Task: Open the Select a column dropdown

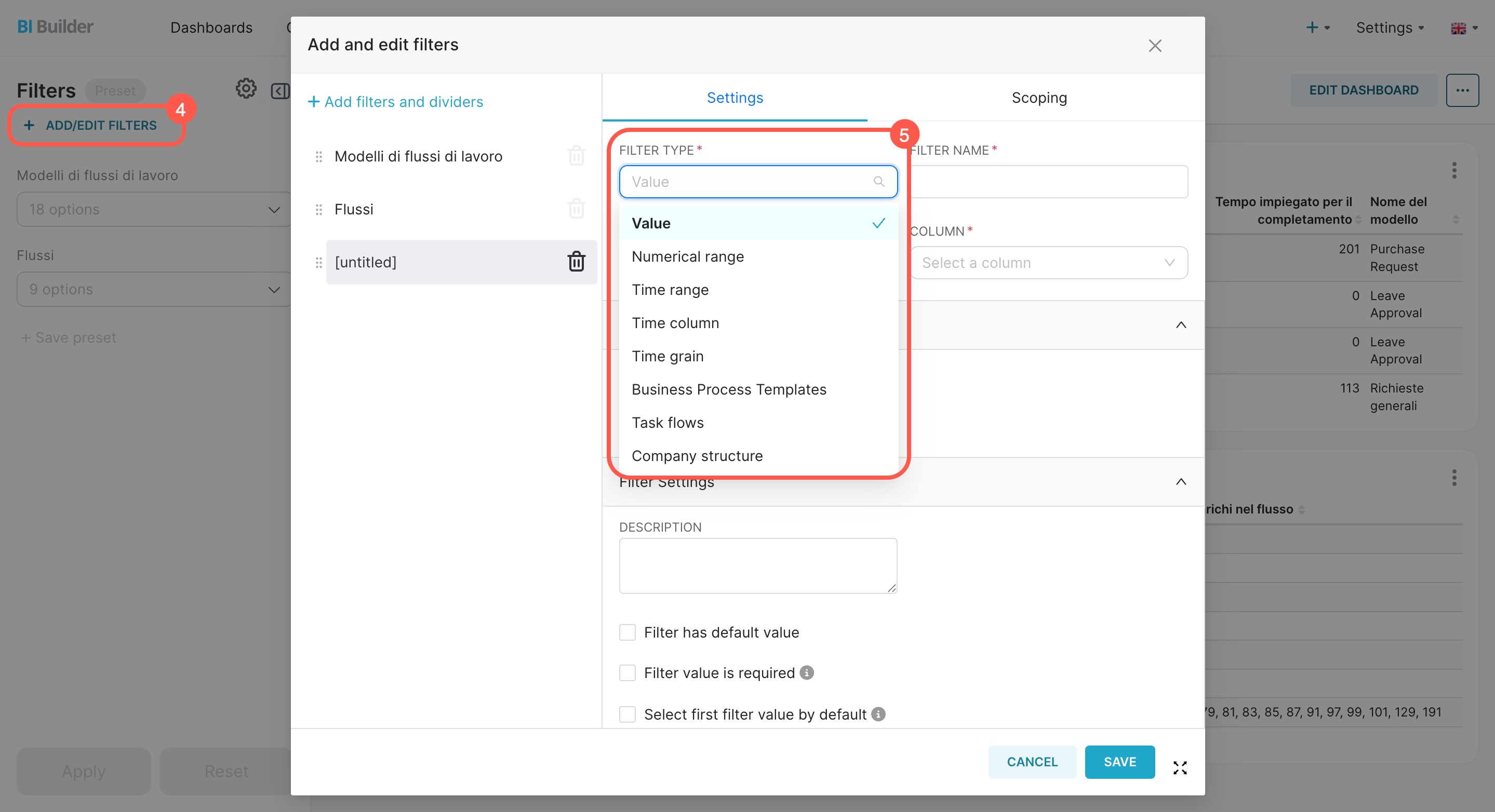Action: [1048, 263]
